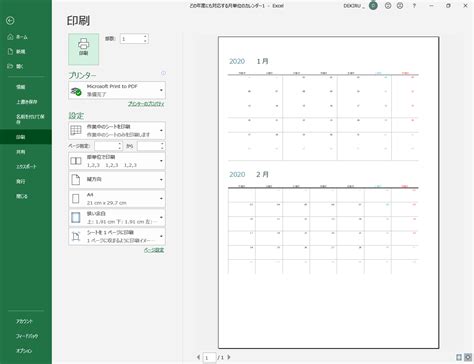Toggle zoom to page in the preview
This screenshot has width=474, height=364.
(468, 357)
